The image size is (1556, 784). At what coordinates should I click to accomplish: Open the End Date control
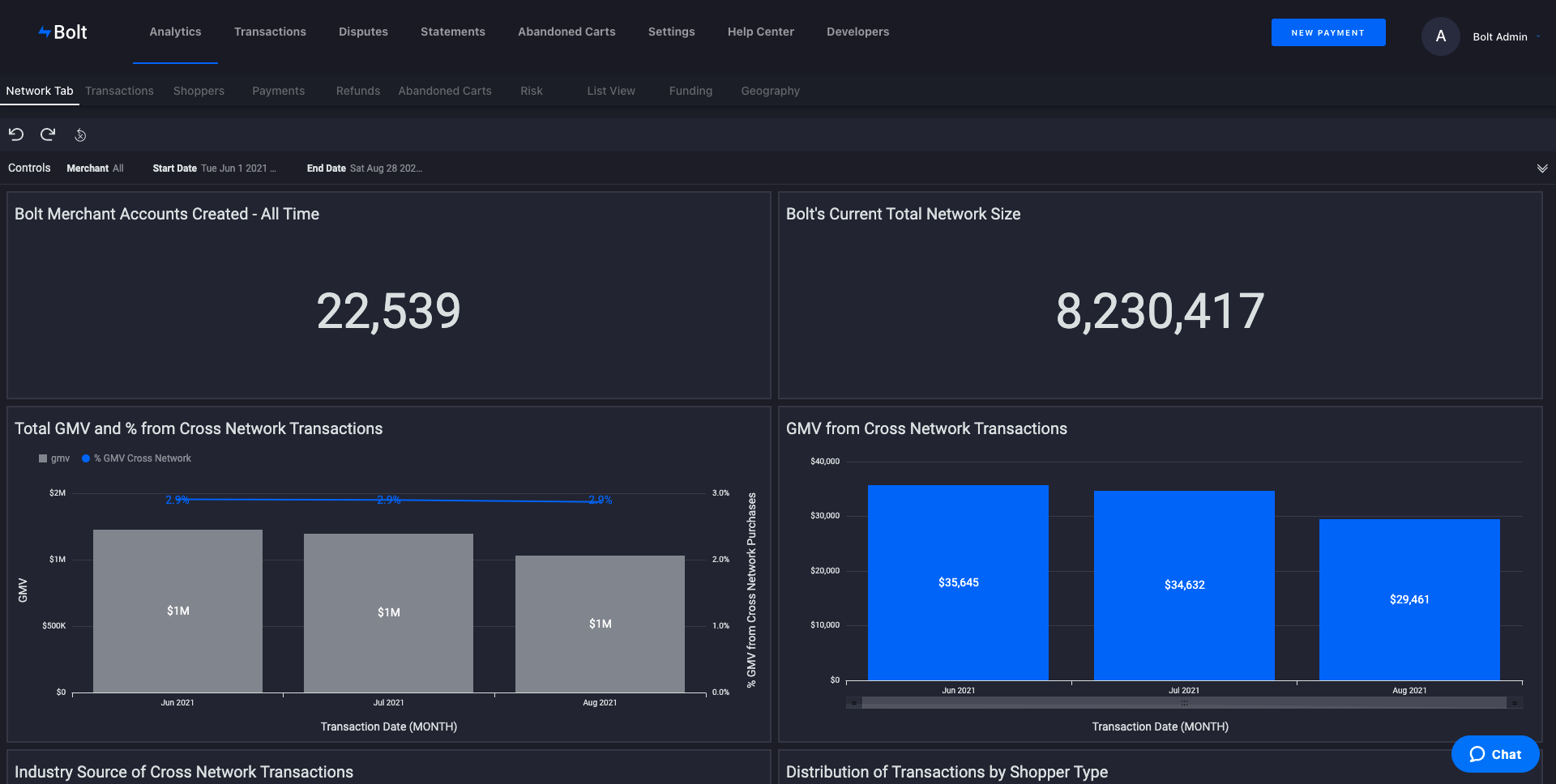pos(365,168)
